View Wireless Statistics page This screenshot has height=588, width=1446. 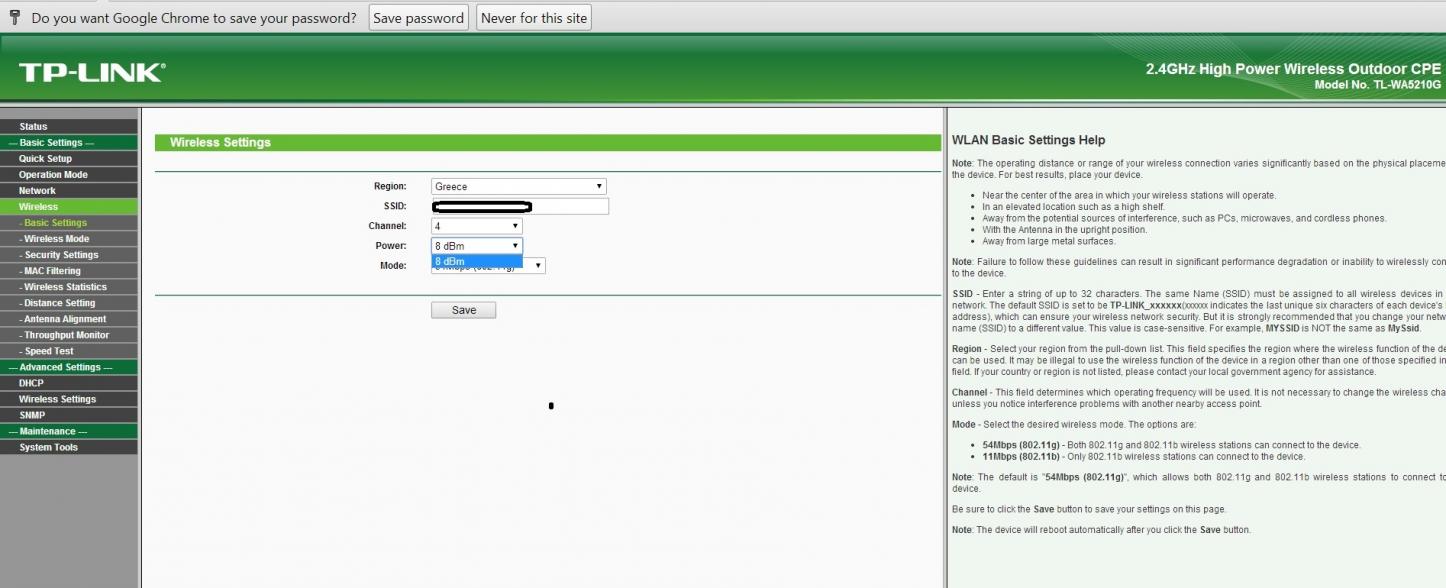pos(65,287)
